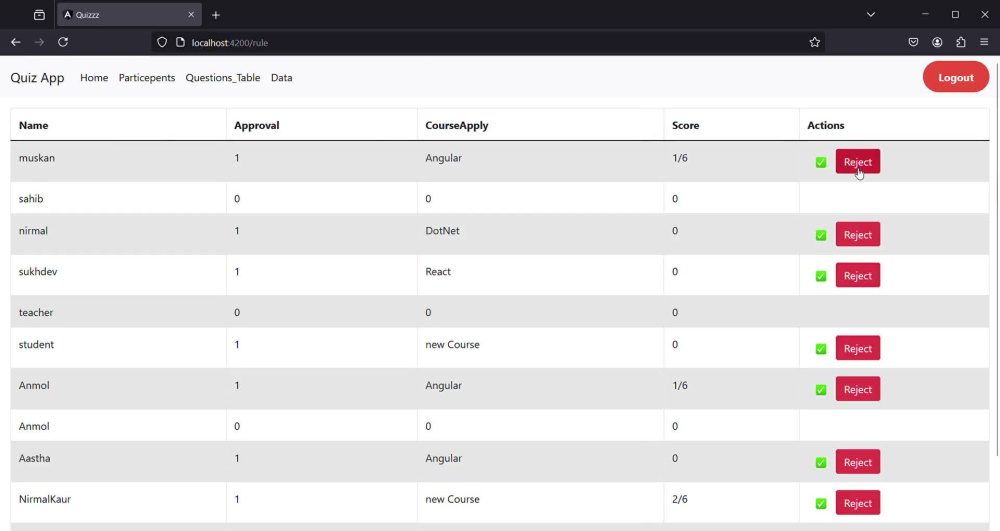Toggle the green checkbox in Aastha row
1000x531 pixels.
point(821,463)
